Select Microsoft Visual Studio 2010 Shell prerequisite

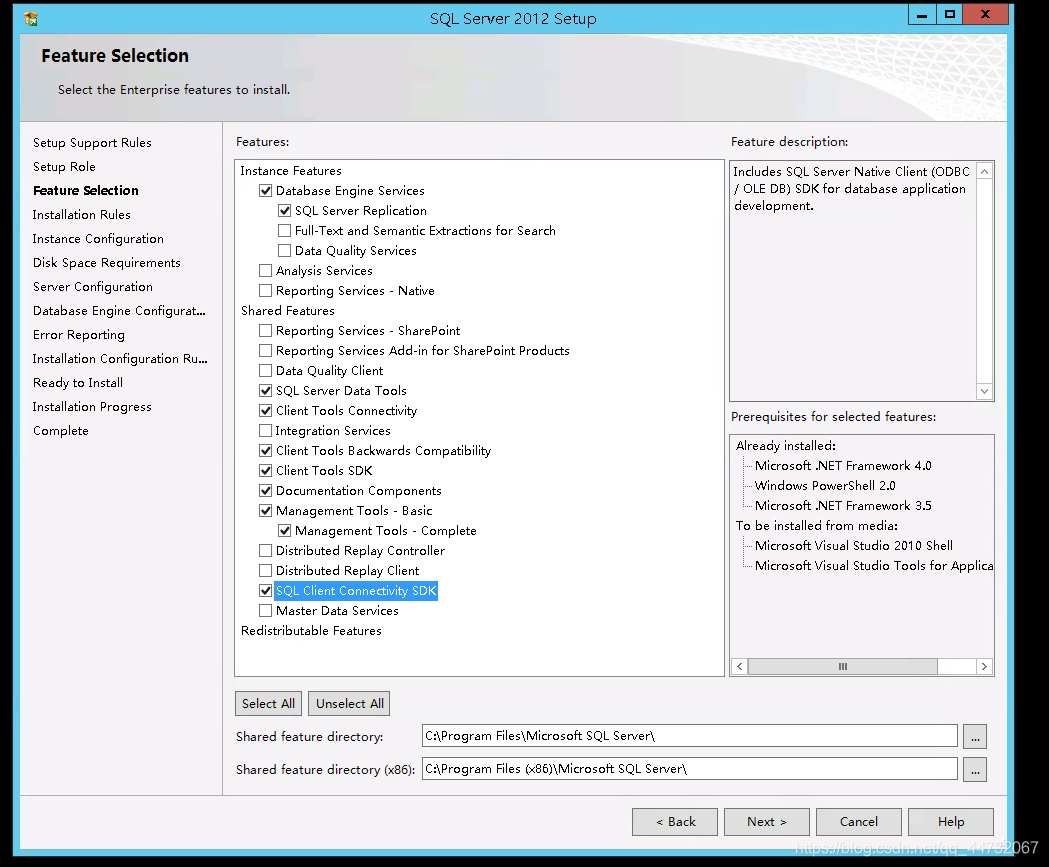[854, 546]
